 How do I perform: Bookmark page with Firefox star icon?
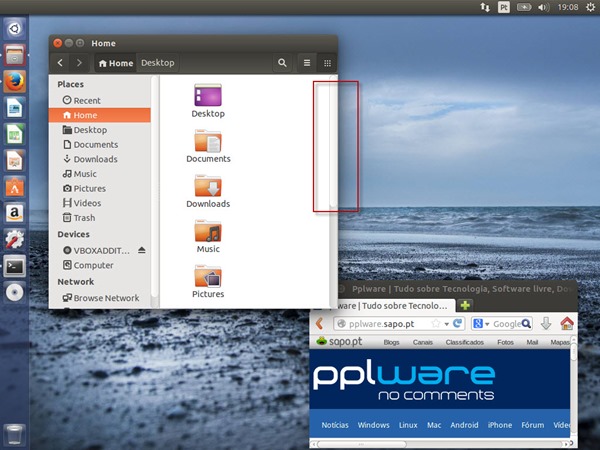pyautogui.click(x=436, y=324)
